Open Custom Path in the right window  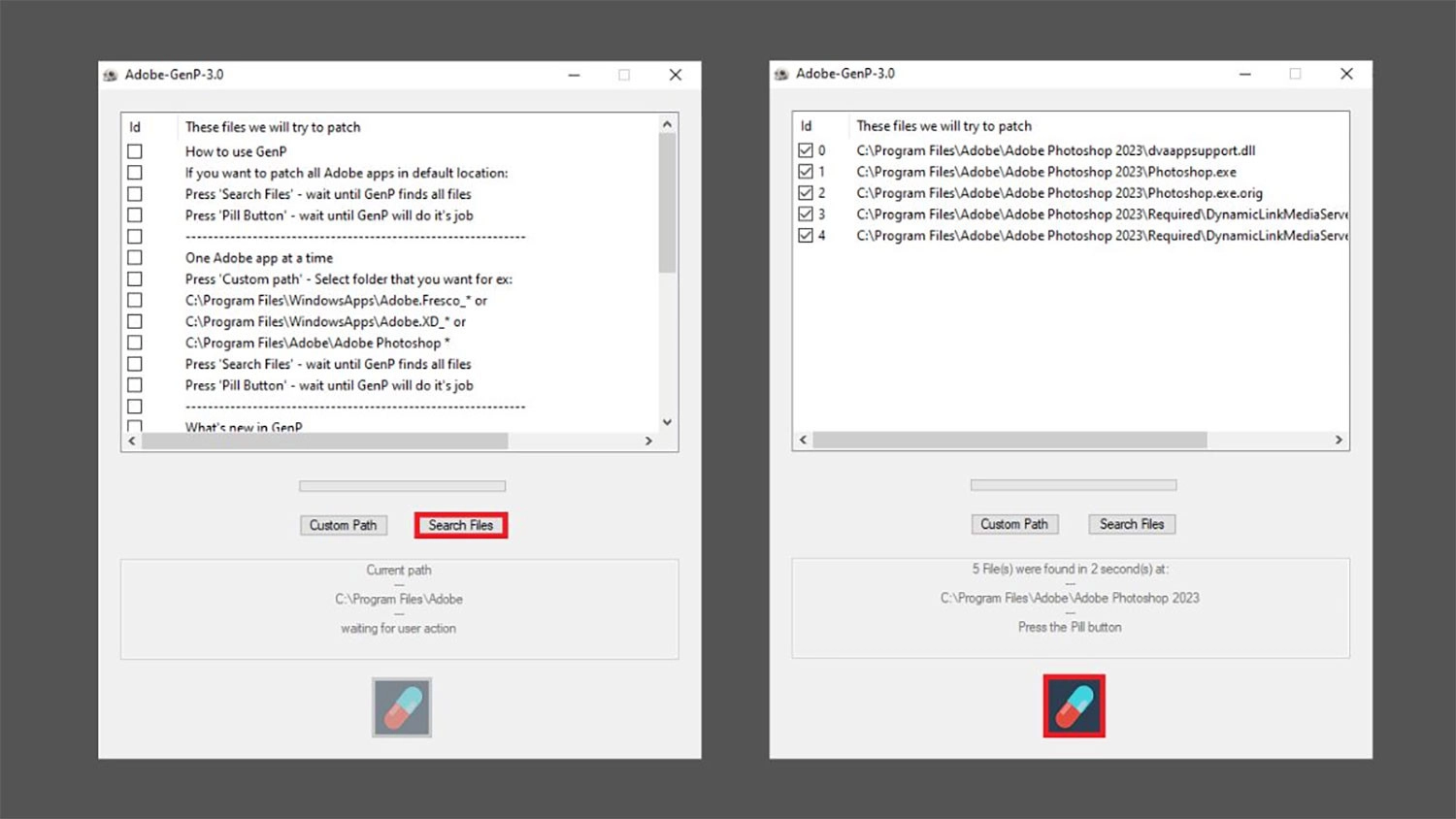[x=1014, y=524]
